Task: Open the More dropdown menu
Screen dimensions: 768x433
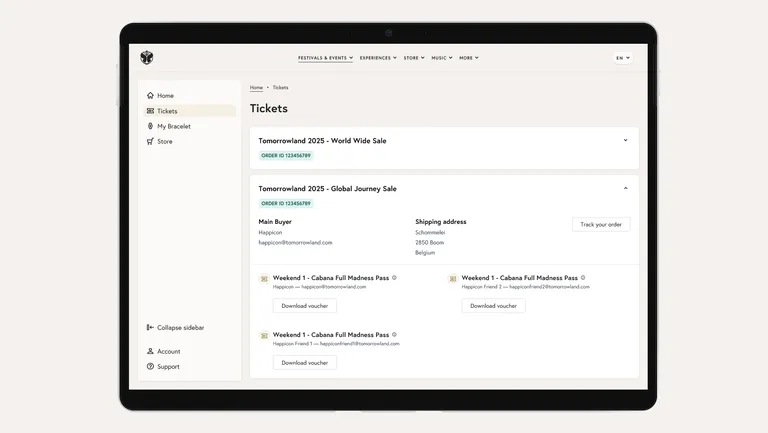Action: tap(469, 58)
